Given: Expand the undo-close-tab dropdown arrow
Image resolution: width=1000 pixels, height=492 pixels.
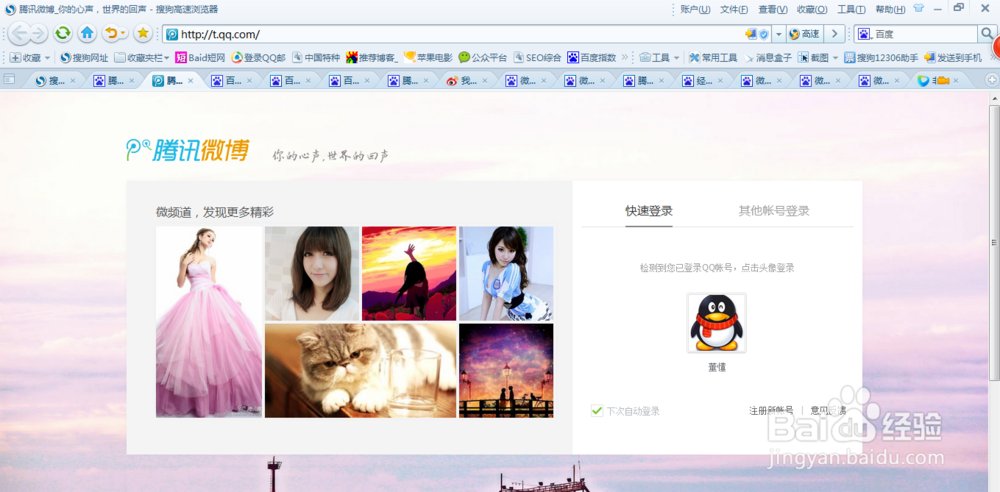Looking at the screenshot, I should click(124, 33).
